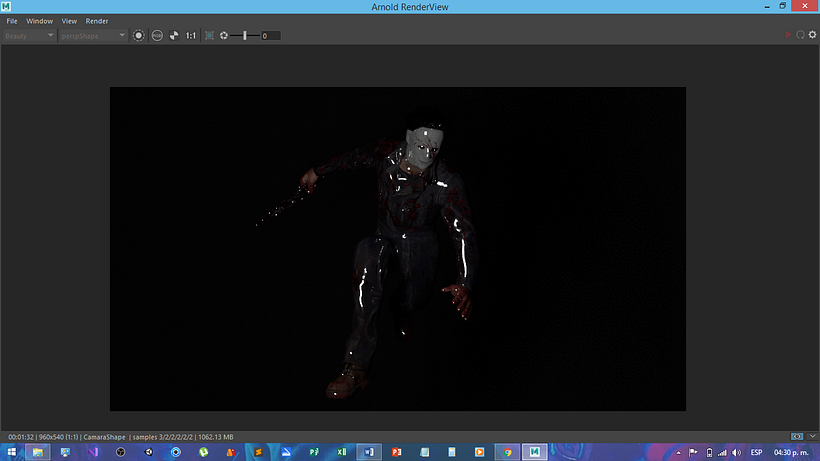This screenshot has width=820, height=461.
Task: Adjust the exposure slider handle
Action: click(x=245, y=36)
